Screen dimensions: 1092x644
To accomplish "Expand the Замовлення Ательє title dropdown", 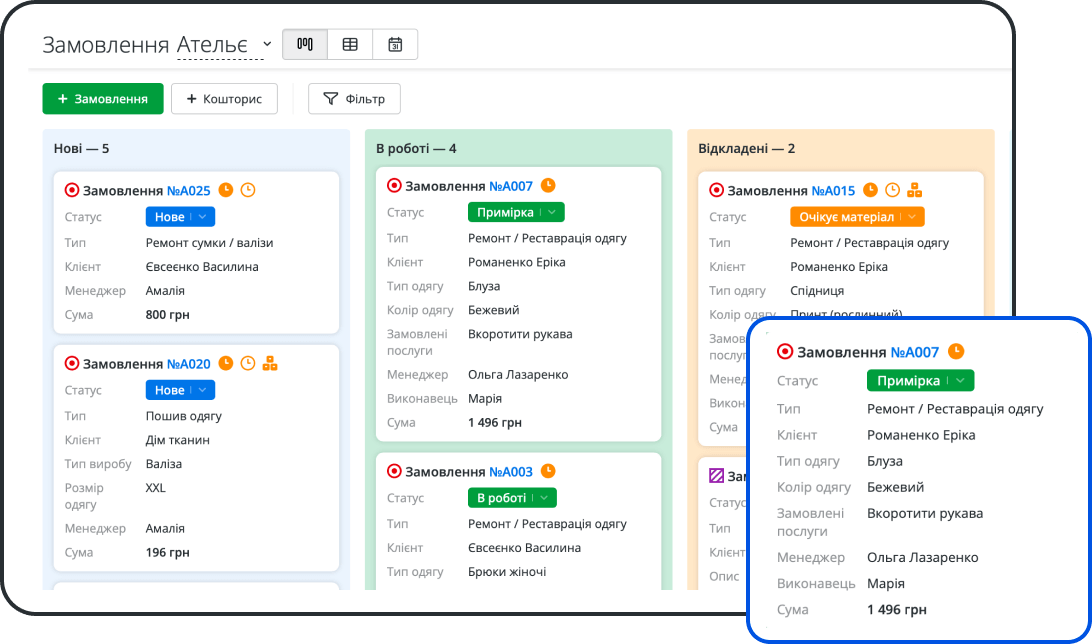I will (266, 45).
